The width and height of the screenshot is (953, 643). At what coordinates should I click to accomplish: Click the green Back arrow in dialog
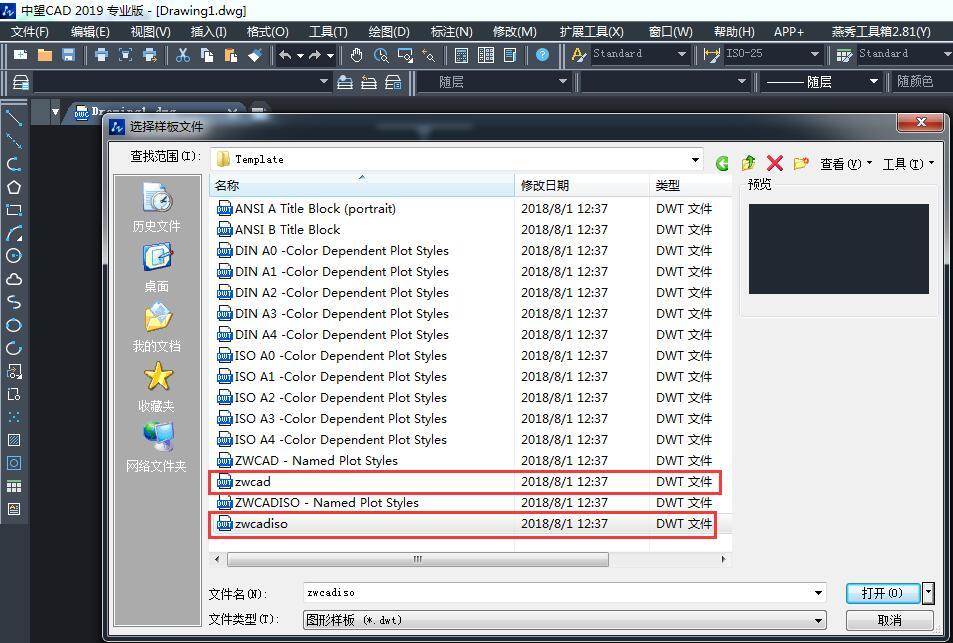tap(722, 163)
